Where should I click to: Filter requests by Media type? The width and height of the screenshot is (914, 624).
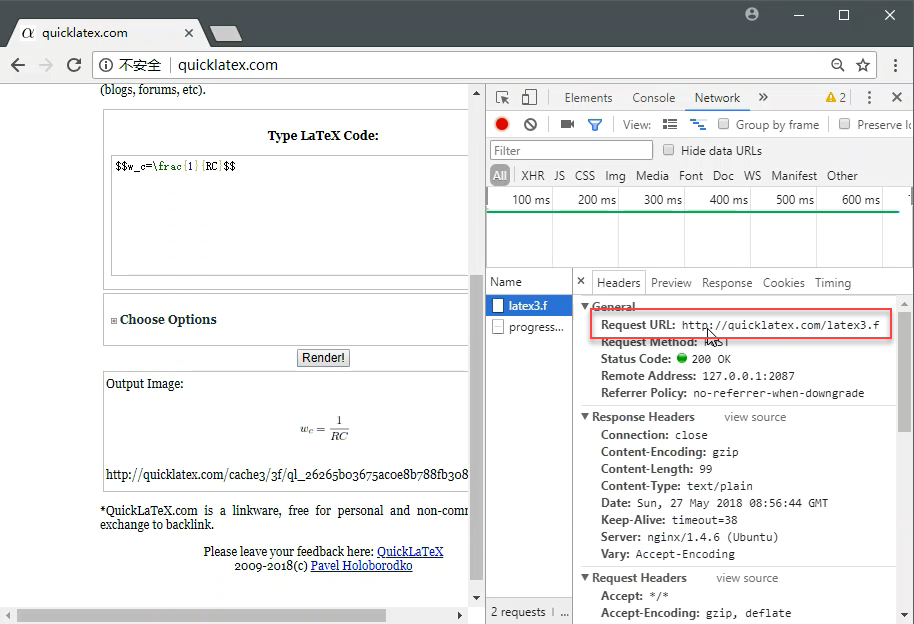(652, 176)
